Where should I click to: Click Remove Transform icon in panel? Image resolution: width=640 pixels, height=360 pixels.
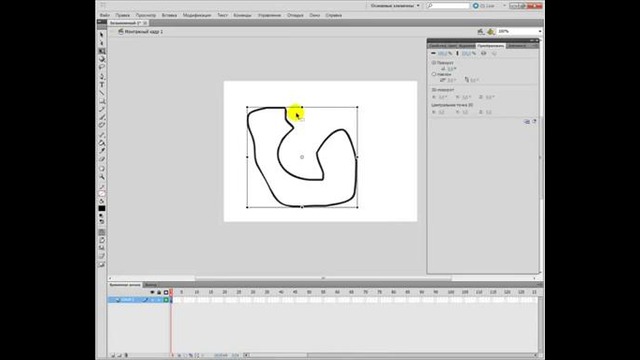pos(534,122)
